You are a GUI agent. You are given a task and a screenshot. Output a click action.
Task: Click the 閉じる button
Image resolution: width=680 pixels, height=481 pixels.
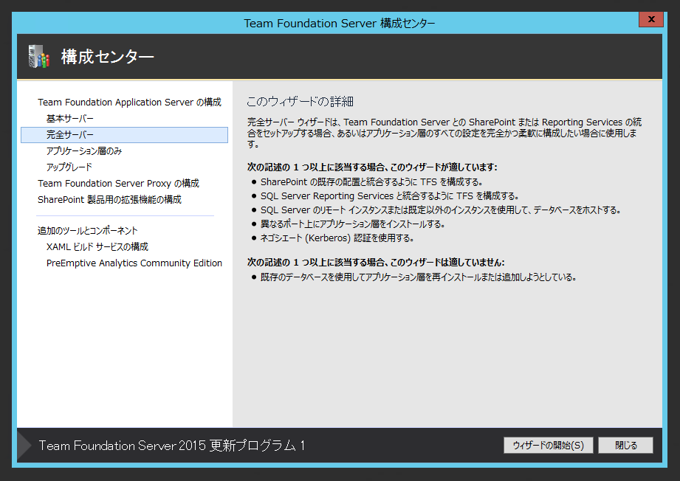point(625,445)
